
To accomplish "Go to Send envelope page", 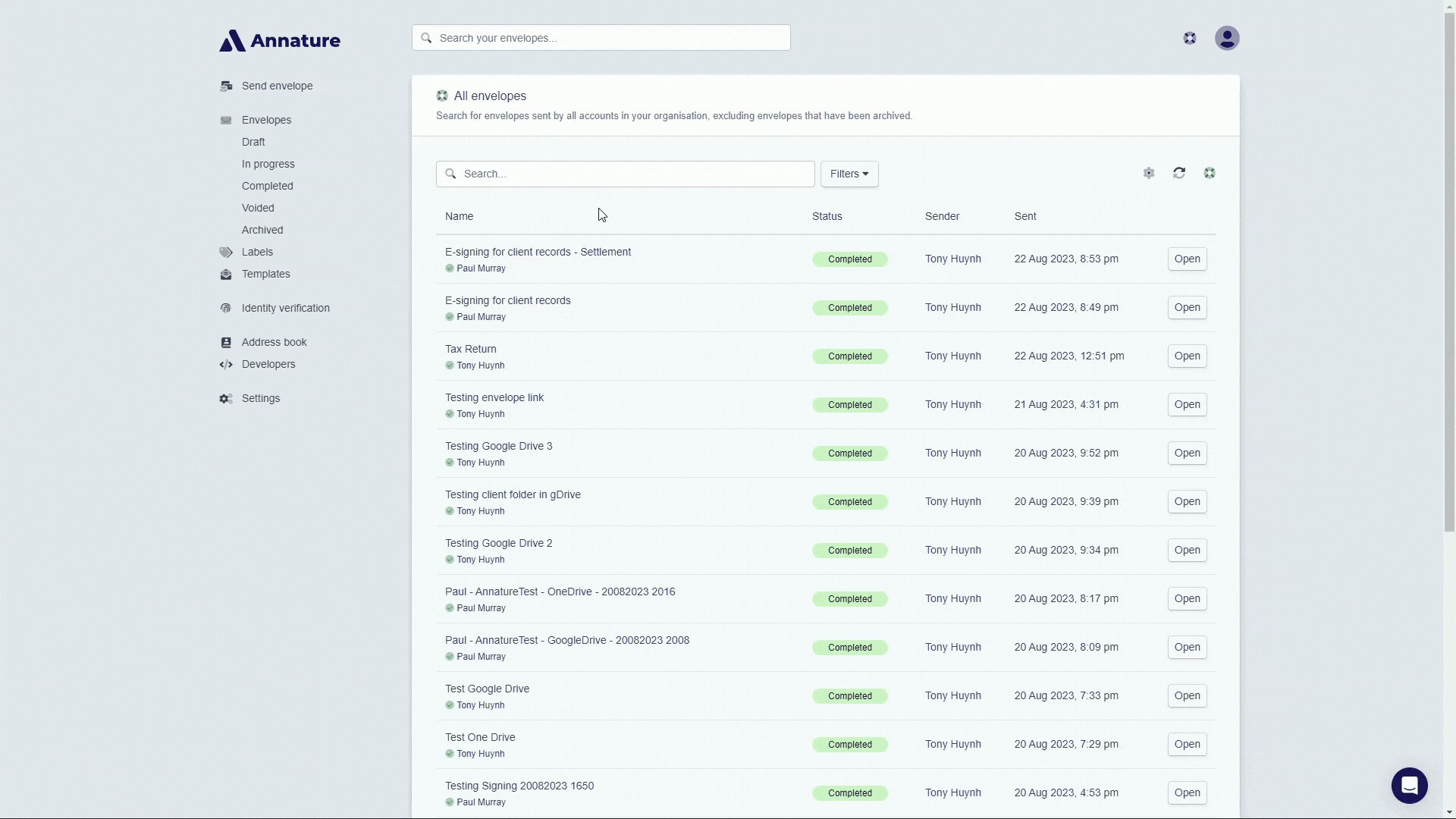I will click(278, 86).
